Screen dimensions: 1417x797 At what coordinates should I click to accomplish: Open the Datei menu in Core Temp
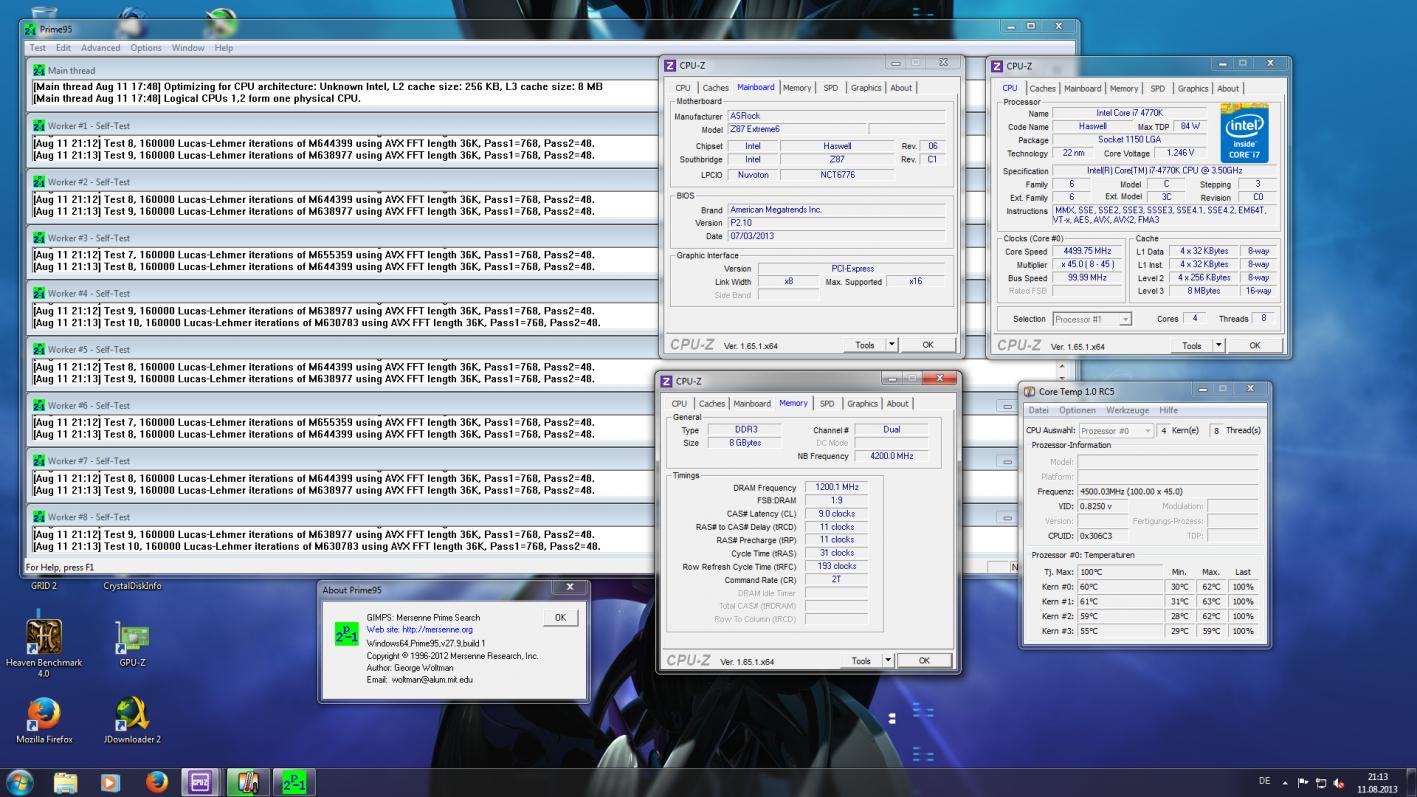[x=1039, y=410]
